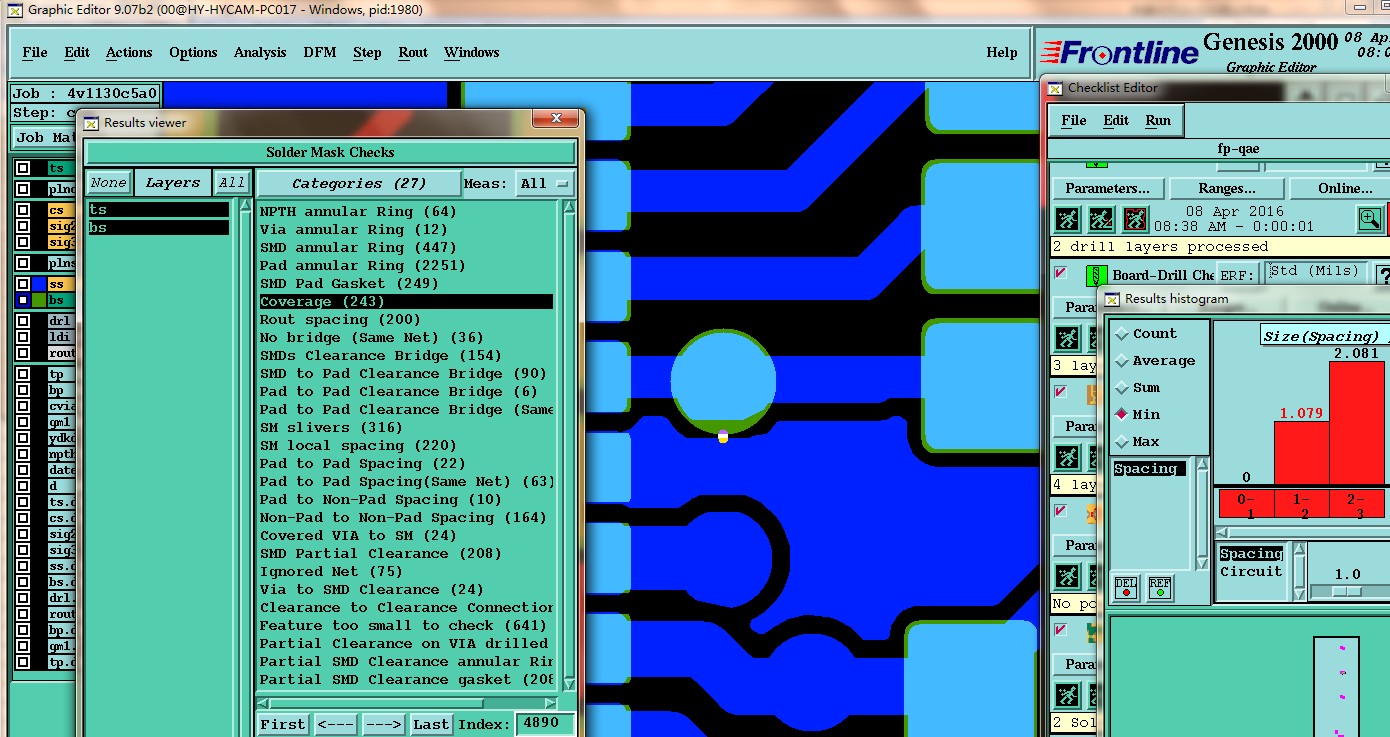The image size is (1390, 737).
Task: Toggle the tp layer checkbox
Action: coord(23,374)
